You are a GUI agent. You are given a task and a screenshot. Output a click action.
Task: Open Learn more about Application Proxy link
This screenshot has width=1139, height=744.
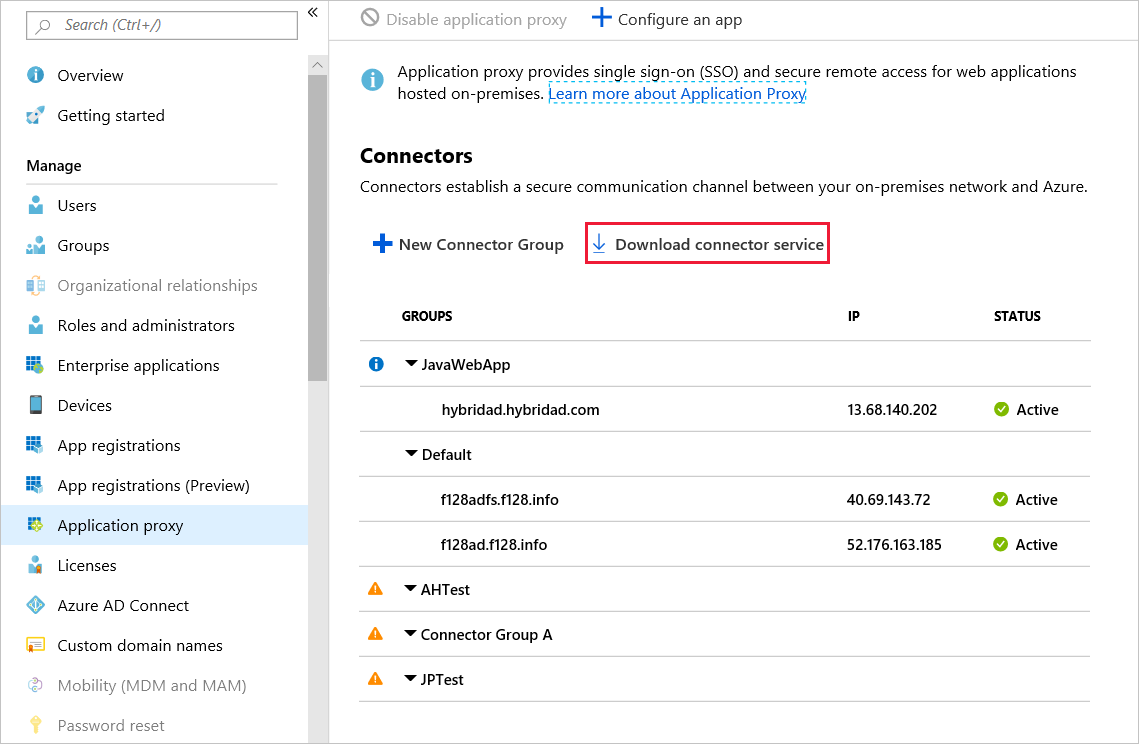pyautogui.click(x=677, y=94)
